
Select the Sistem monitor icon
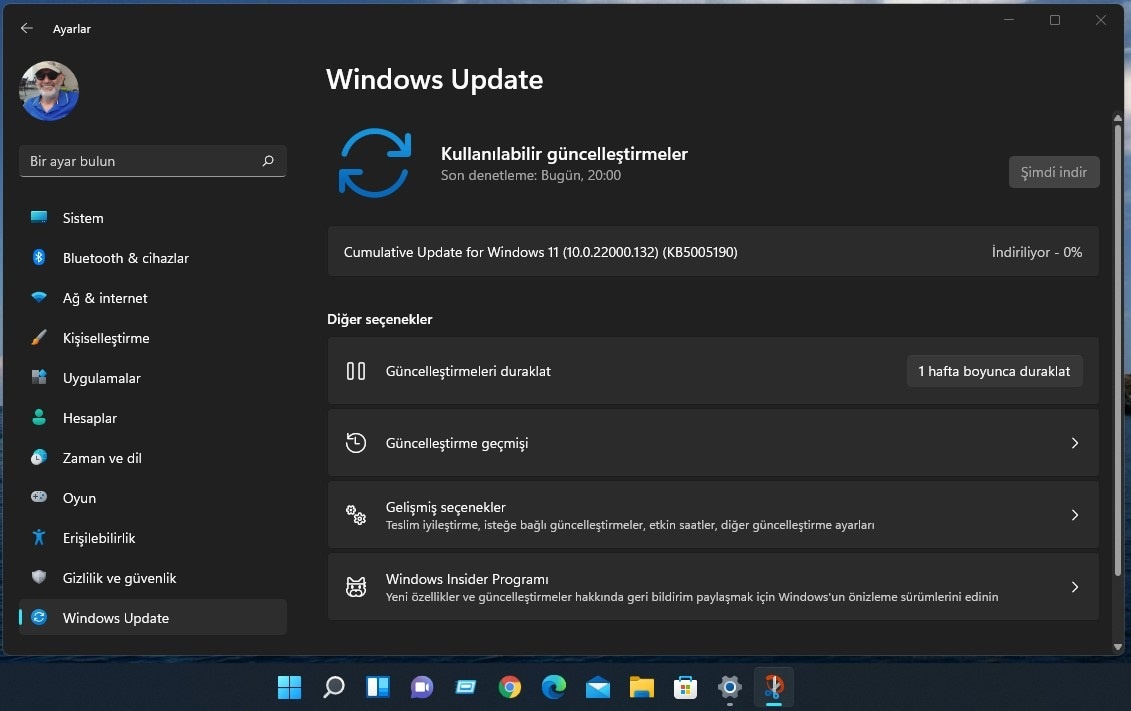point(39,217)
